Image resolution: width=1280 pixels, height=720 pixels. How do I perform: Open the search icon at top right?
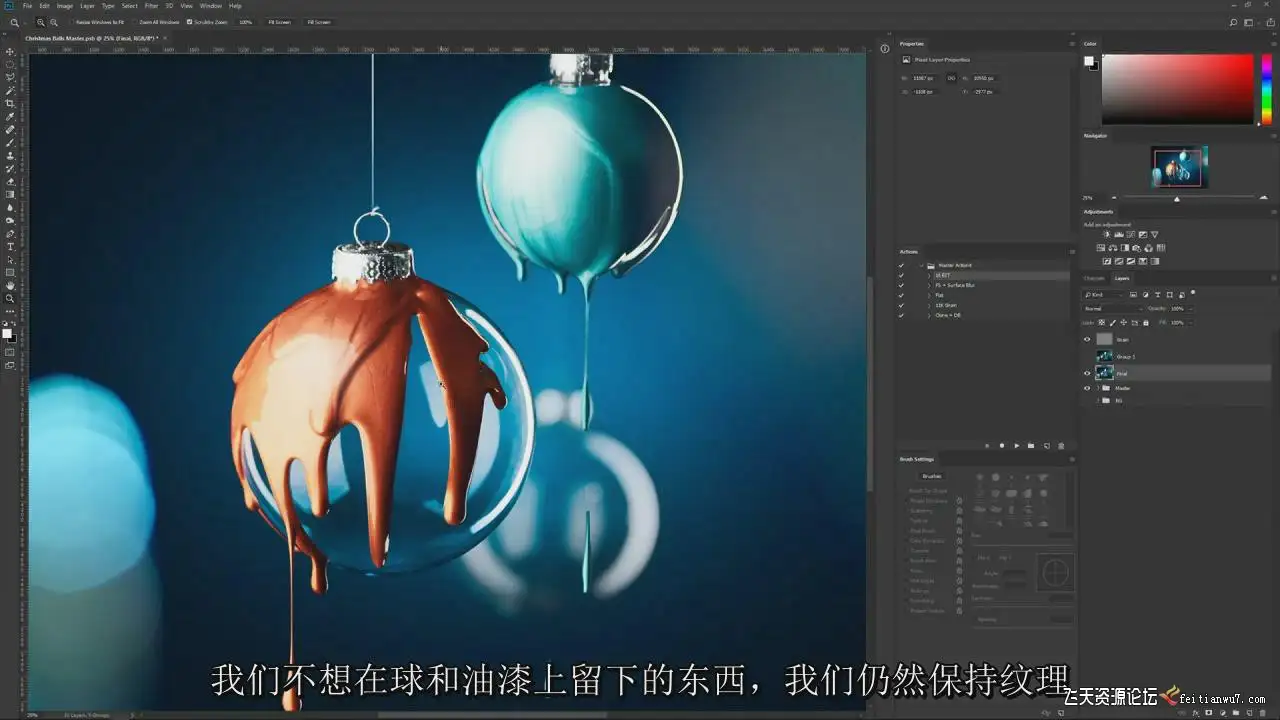1234,21
